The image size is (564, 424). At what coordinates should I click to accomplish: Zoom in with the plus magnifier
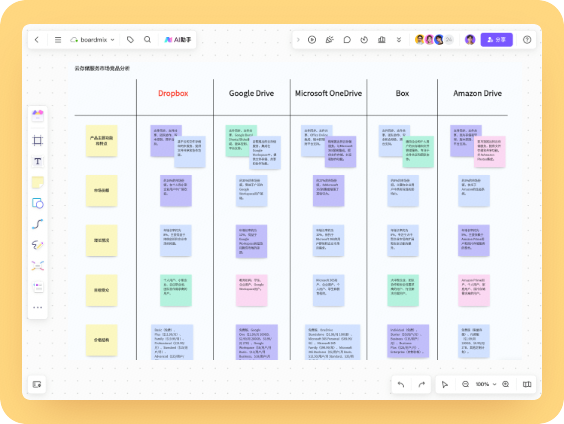505,384
